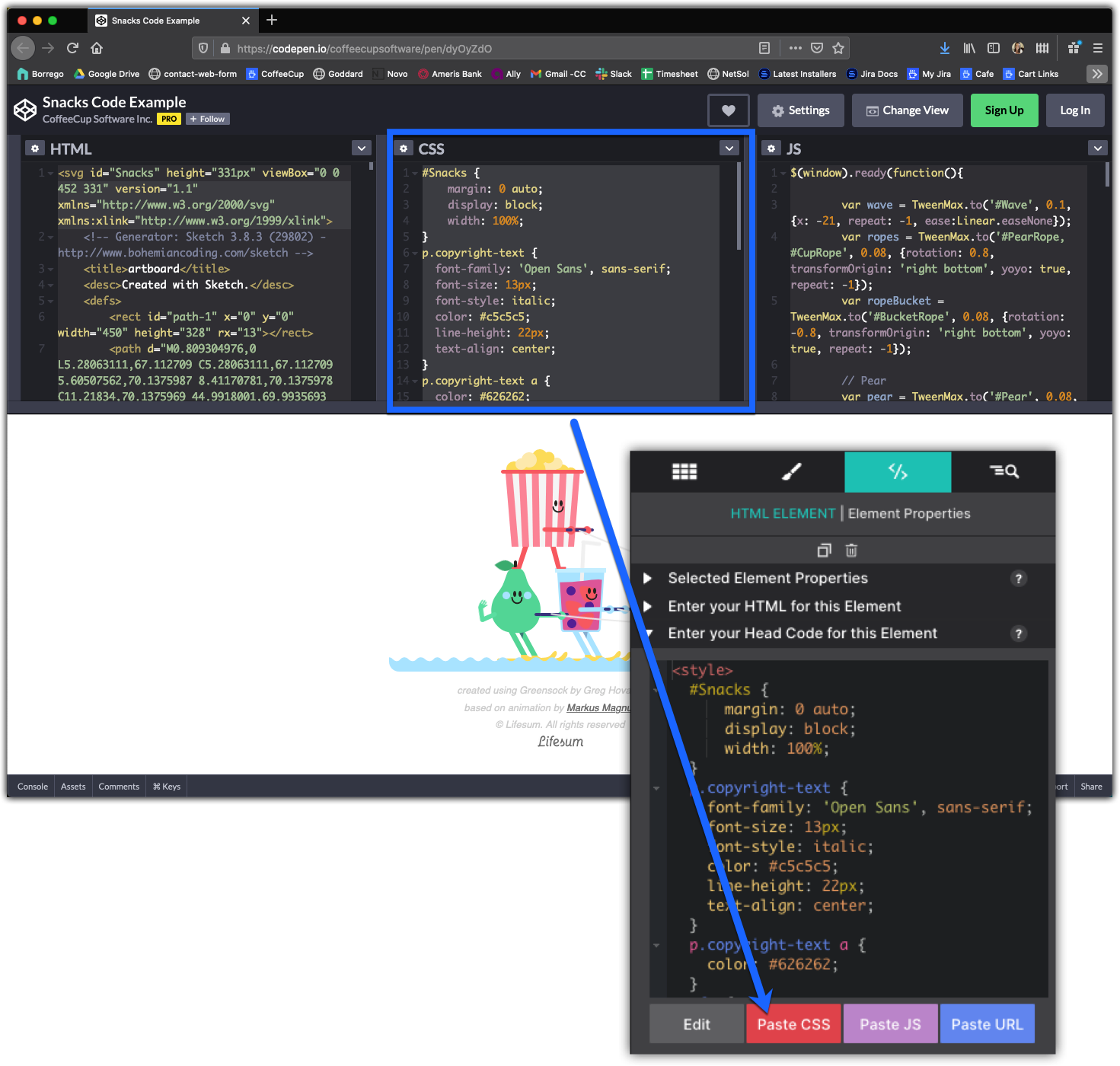This screenshot has height=1066, width=1120.
Task: Open the Slack bookmark
Action: coord(614,74)
